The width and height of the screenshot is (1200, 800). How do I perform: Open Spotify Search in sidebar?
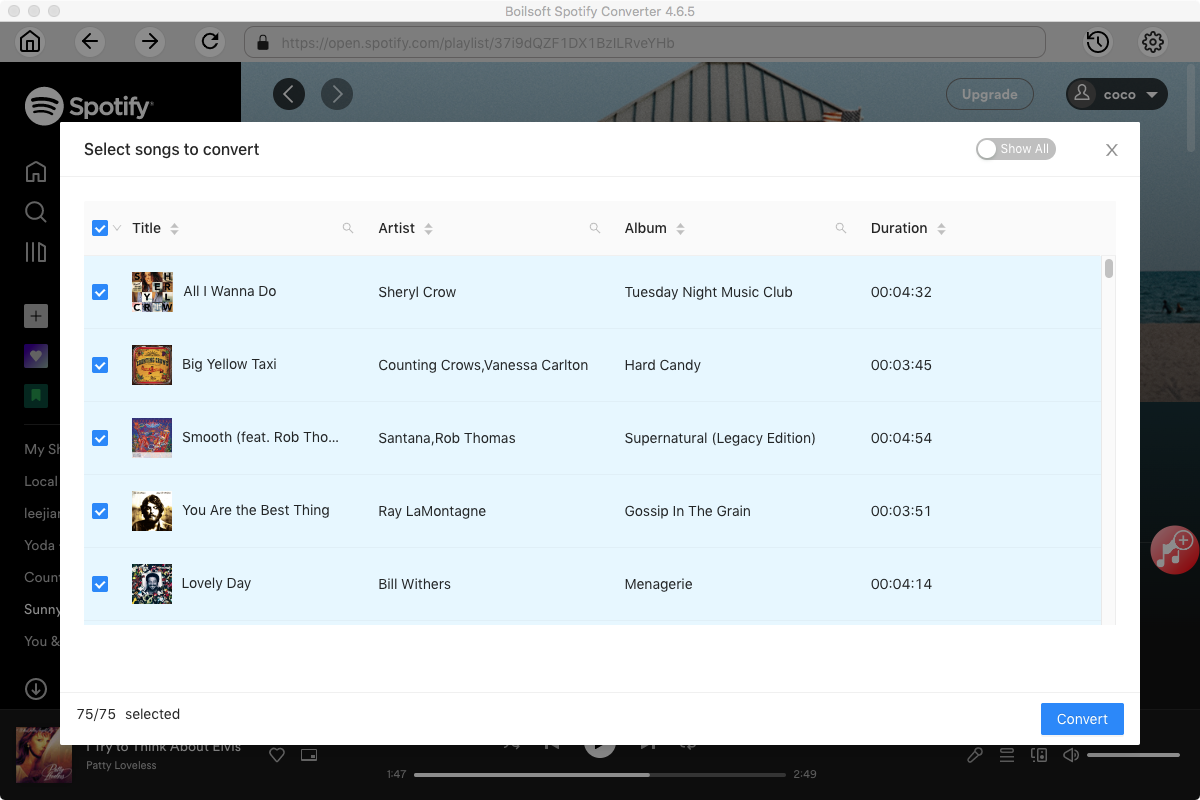(x=36, y=212)
